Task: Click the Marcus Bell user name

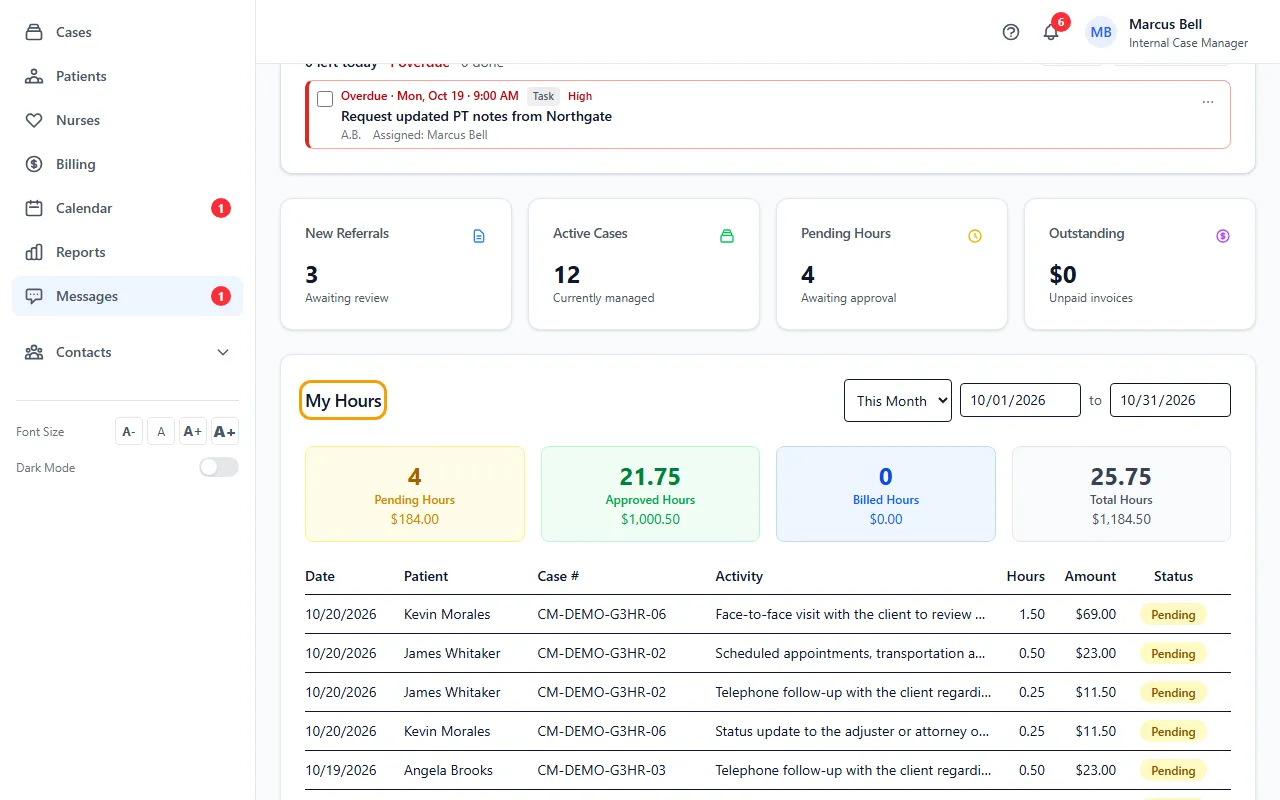Action: (x=1165, y=24)
